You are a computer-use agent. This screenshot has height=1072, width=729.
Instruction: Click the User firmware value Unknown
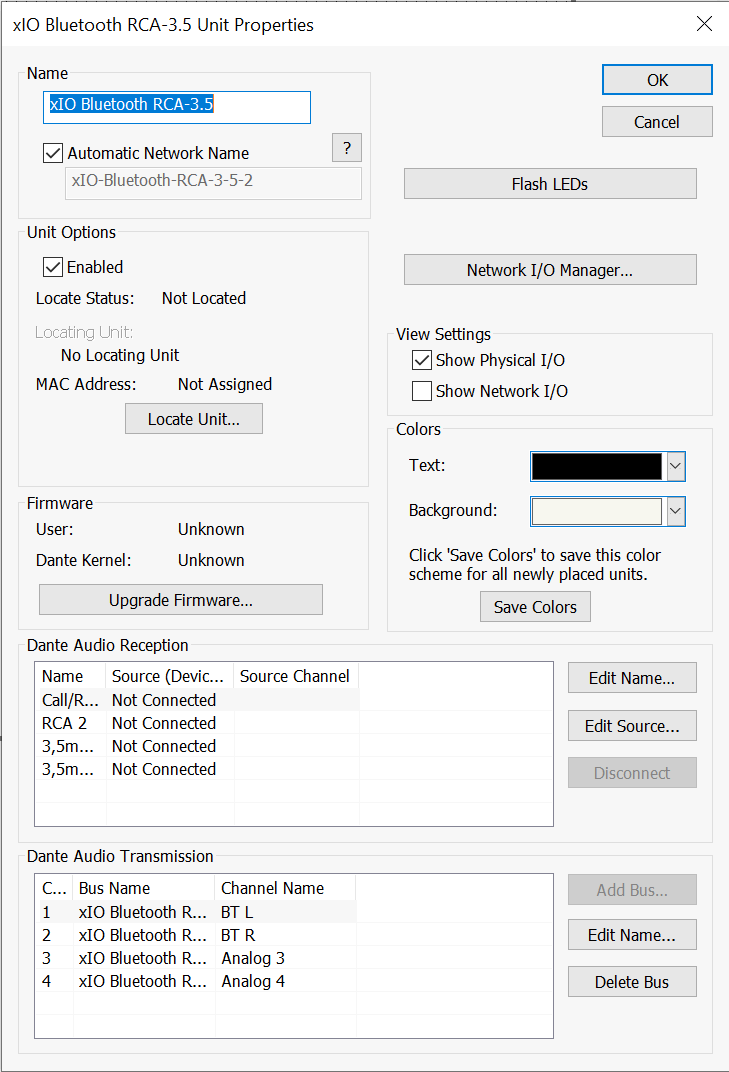(211, 529)
